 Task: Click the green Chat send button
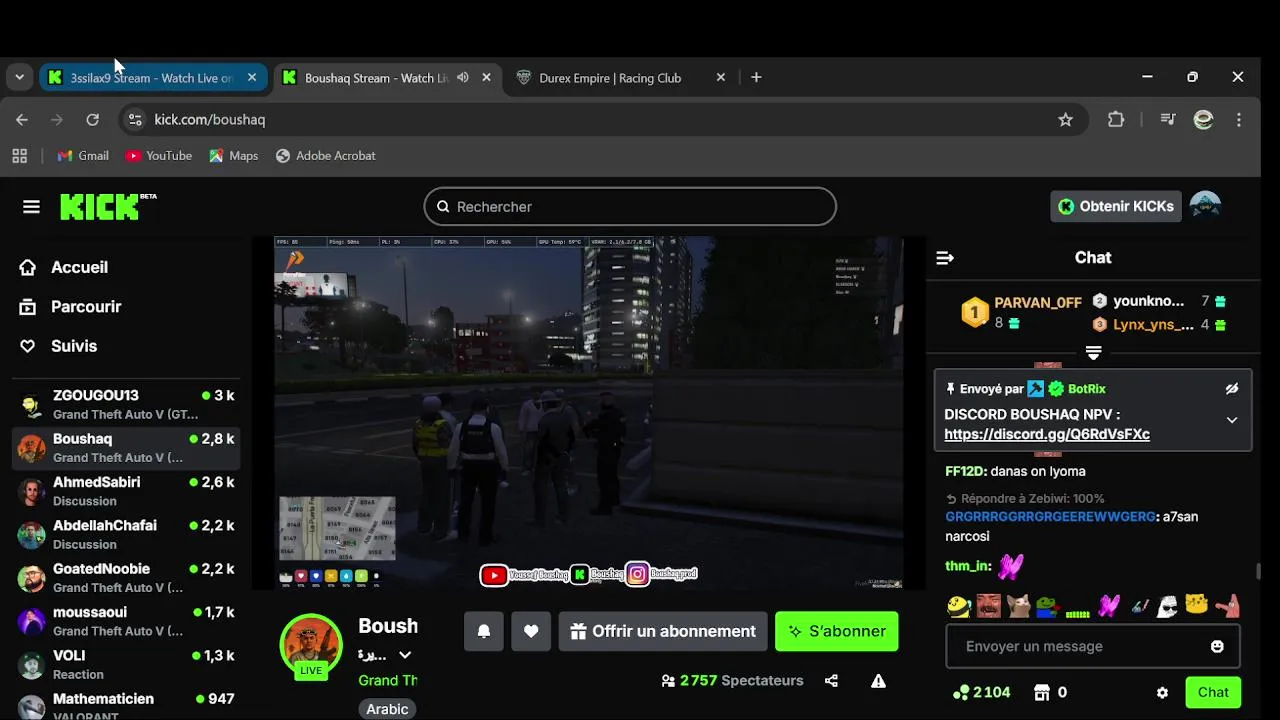pos(1213,692)
